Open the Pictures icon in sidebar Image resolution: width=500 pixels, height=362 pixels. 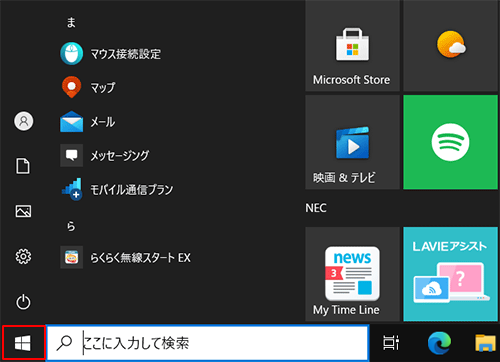[x=23, y=211]
